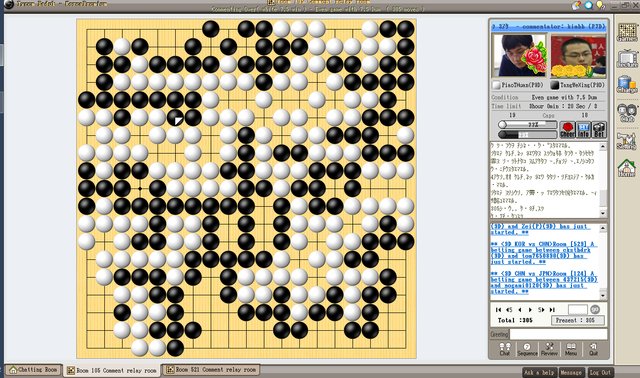Viewport: 640px width, 378px height.
Task: Switch to Room 521 Comment relay room tab
Action: [211, 370]
